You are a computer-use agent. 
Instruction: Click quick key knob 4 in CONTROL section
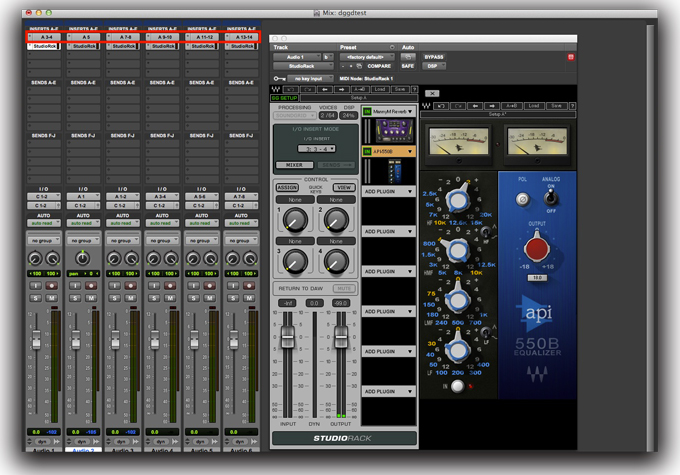[336, 262]
